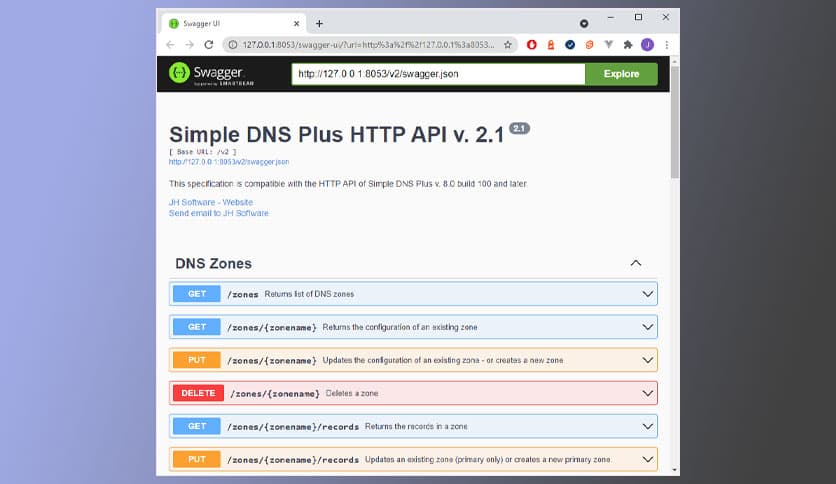
Task: Click 'Deletes a zone' description
Action: pyautogui.click(x=352, y=393)
